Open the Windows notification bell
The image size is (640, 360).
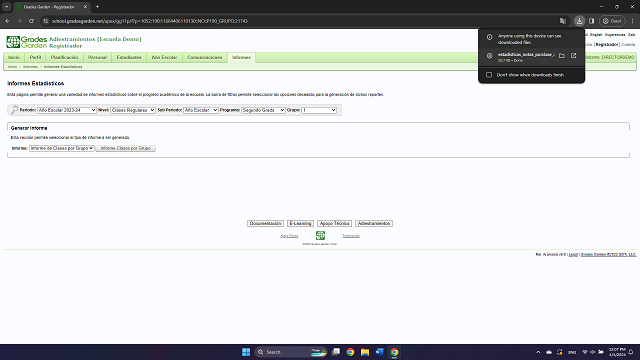coord(631,352)
